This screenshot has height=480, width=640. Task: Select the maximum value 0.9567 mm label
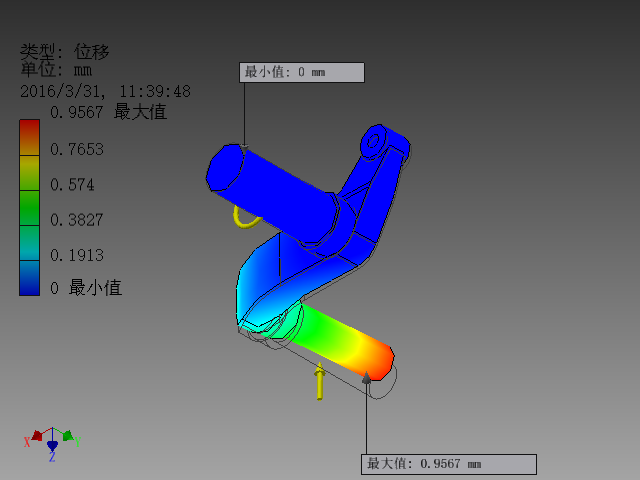click(x=449, y=464)
